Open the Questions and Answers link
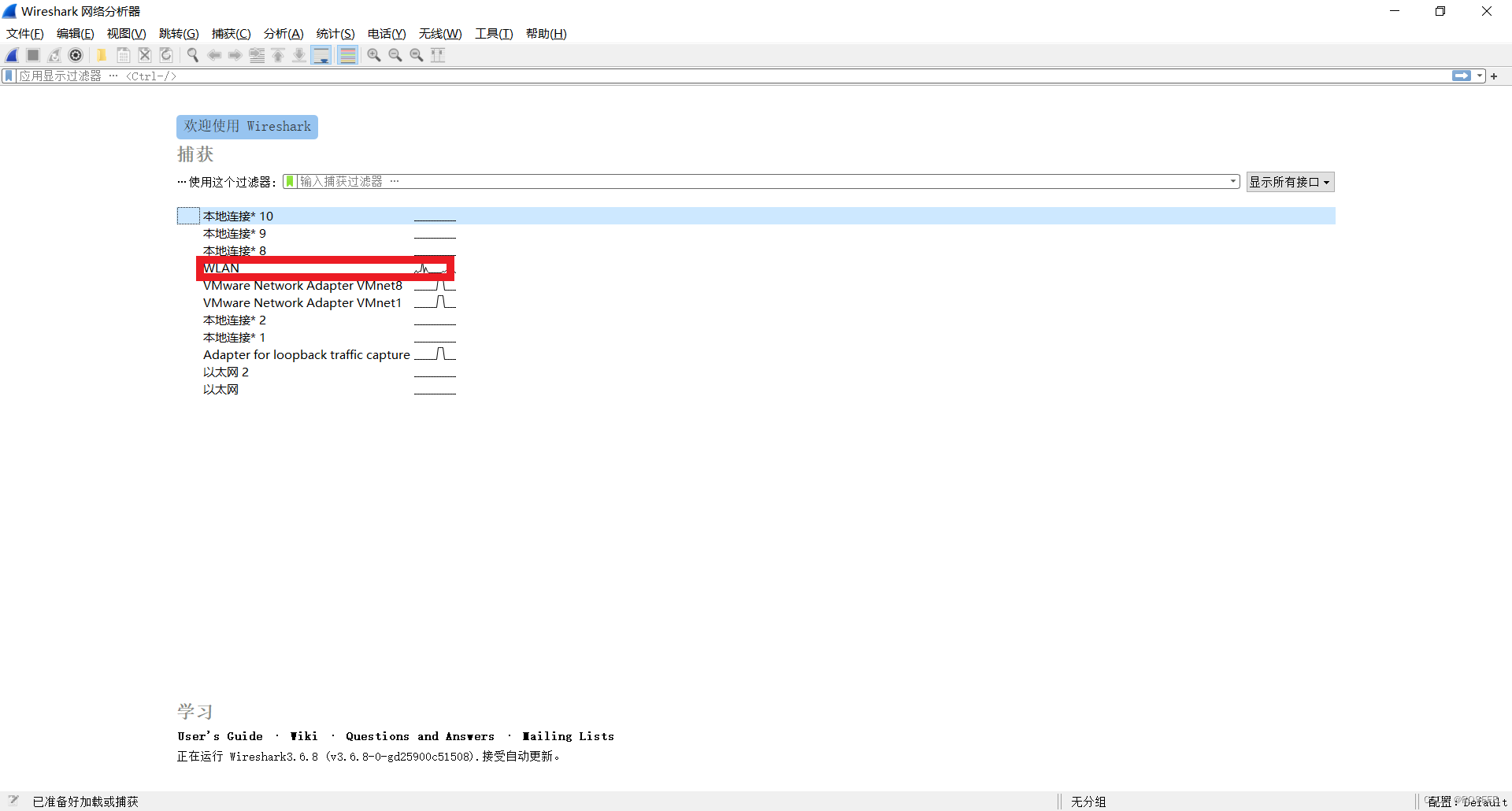The image size is (1512, 811). tap(420, 736)
